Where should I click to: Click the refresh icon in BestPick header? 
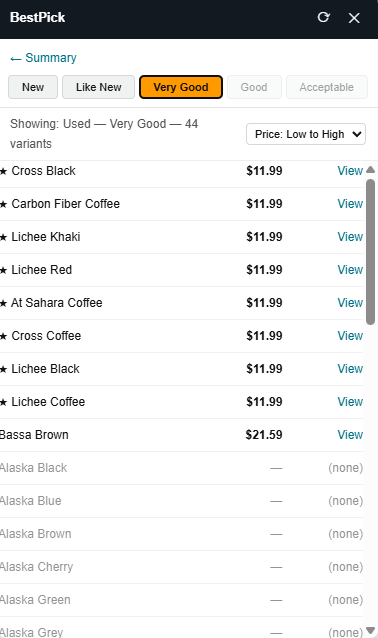point(323,17)
